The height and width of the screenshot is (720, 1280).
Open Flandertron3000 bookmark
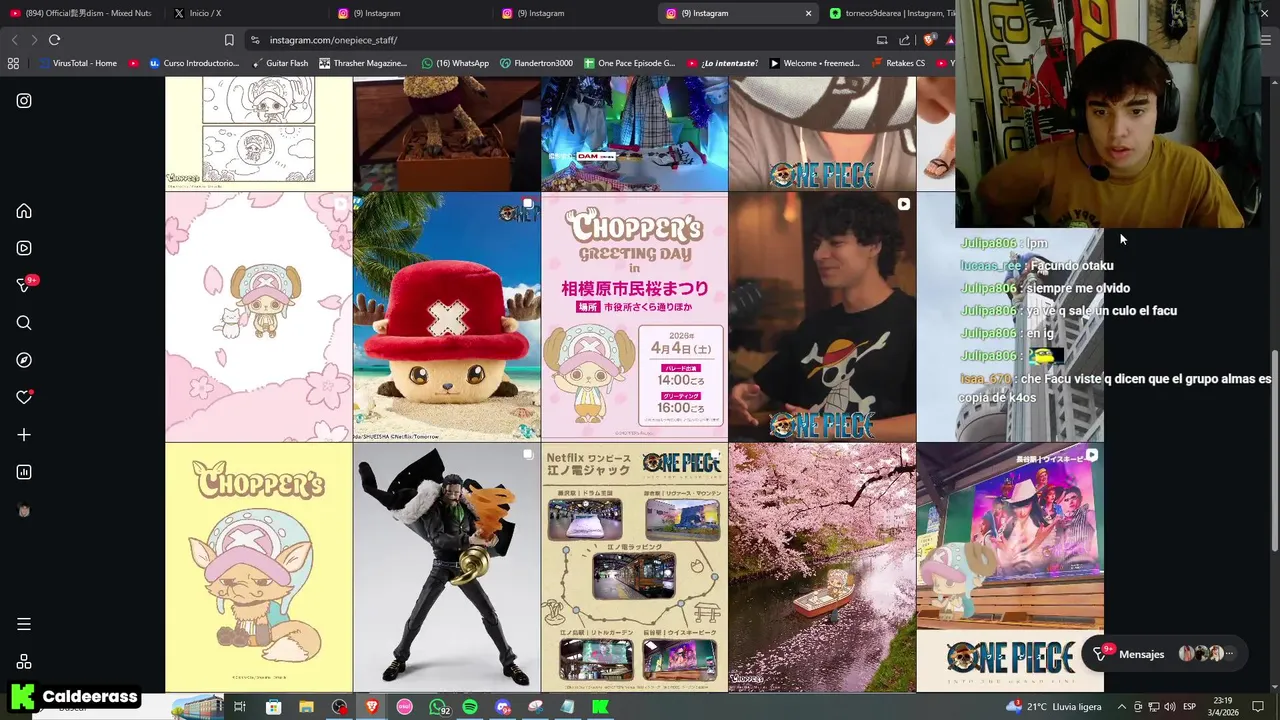click(x=536, y=63)
